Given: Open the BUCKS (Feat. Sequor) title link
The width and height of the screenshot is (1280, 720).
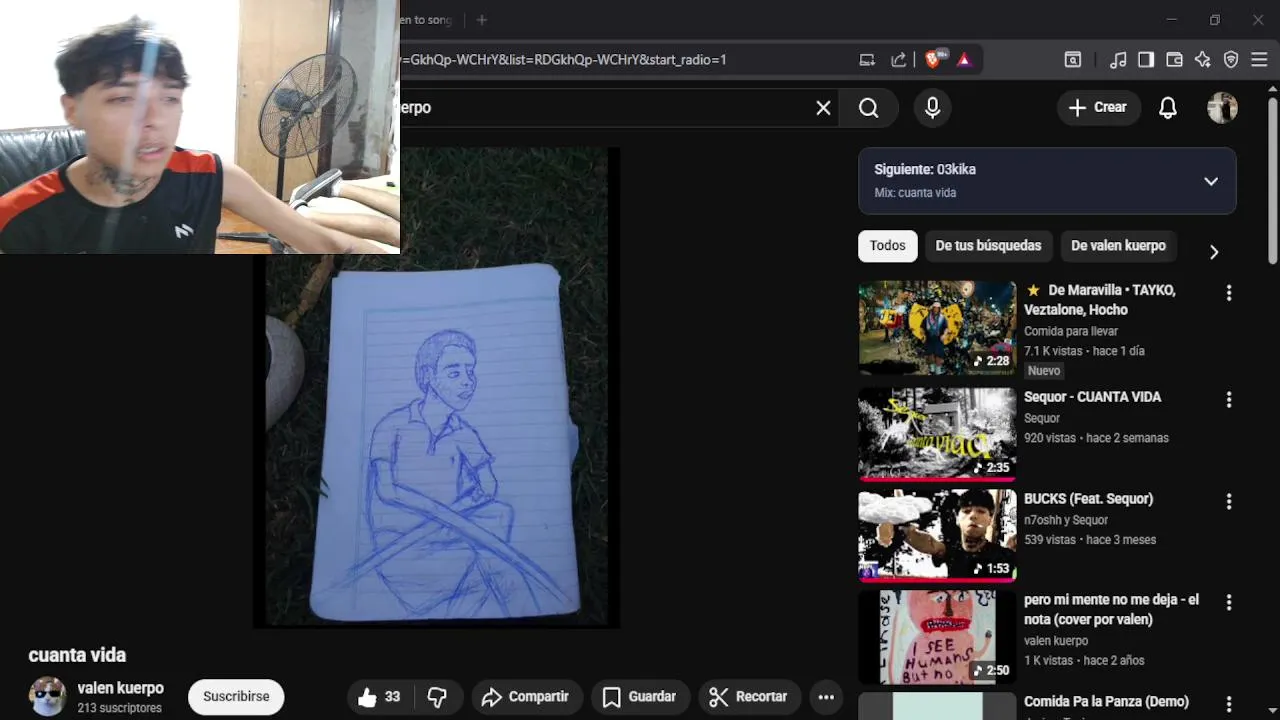Looking at the screenshot, I should [x=1088, y=499].
